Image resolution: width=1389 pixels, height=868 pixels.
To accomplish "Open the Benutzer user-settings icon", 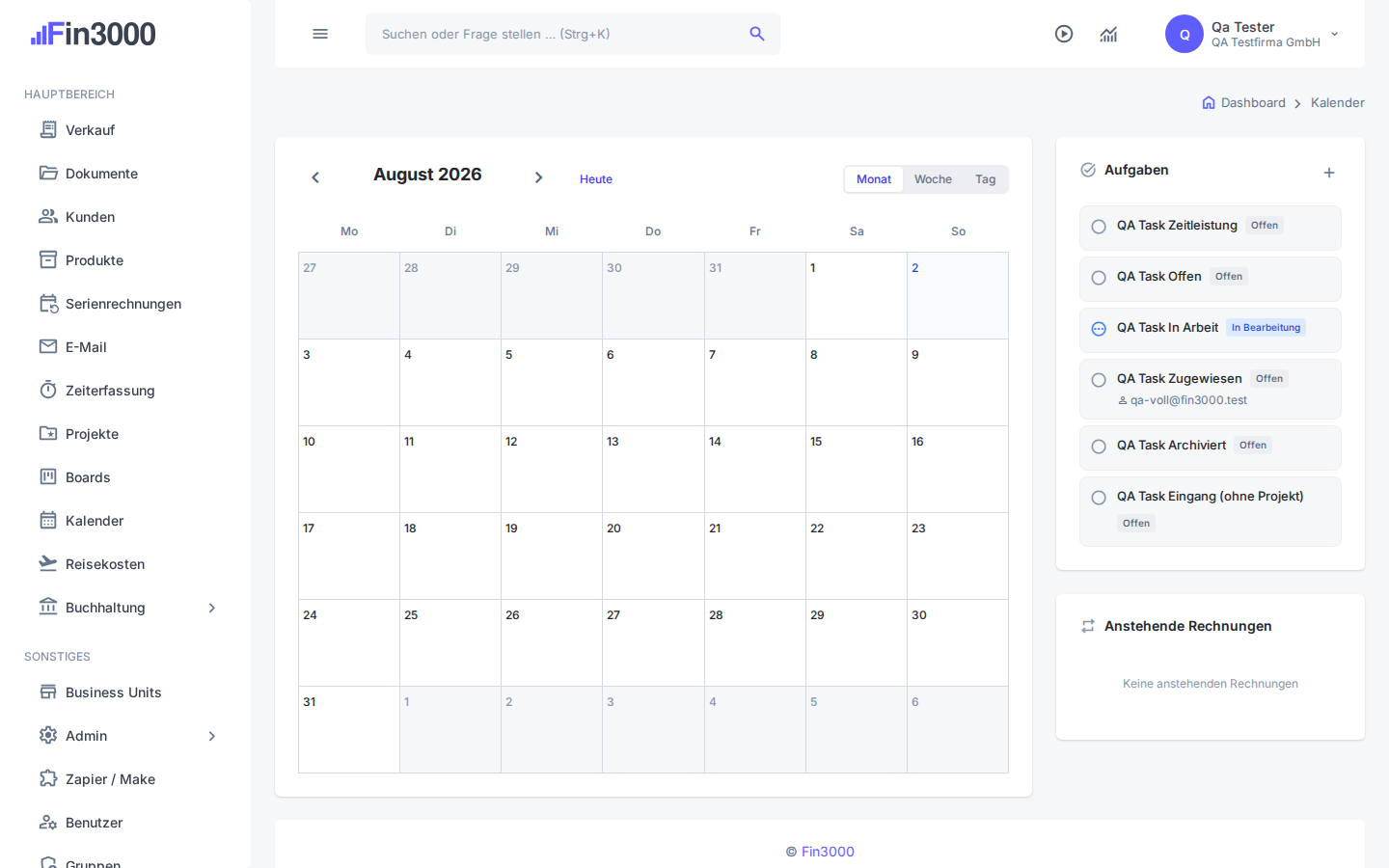I will 48,822.
